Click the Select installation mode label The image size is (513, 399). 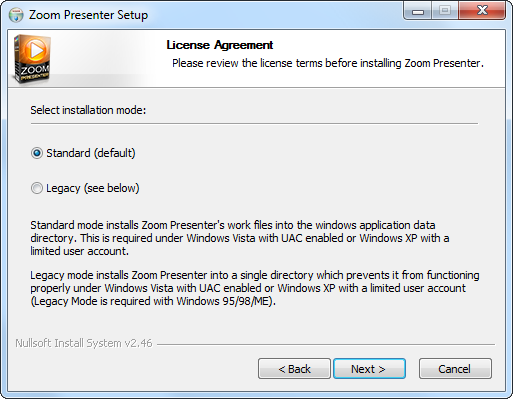point(88,110)
